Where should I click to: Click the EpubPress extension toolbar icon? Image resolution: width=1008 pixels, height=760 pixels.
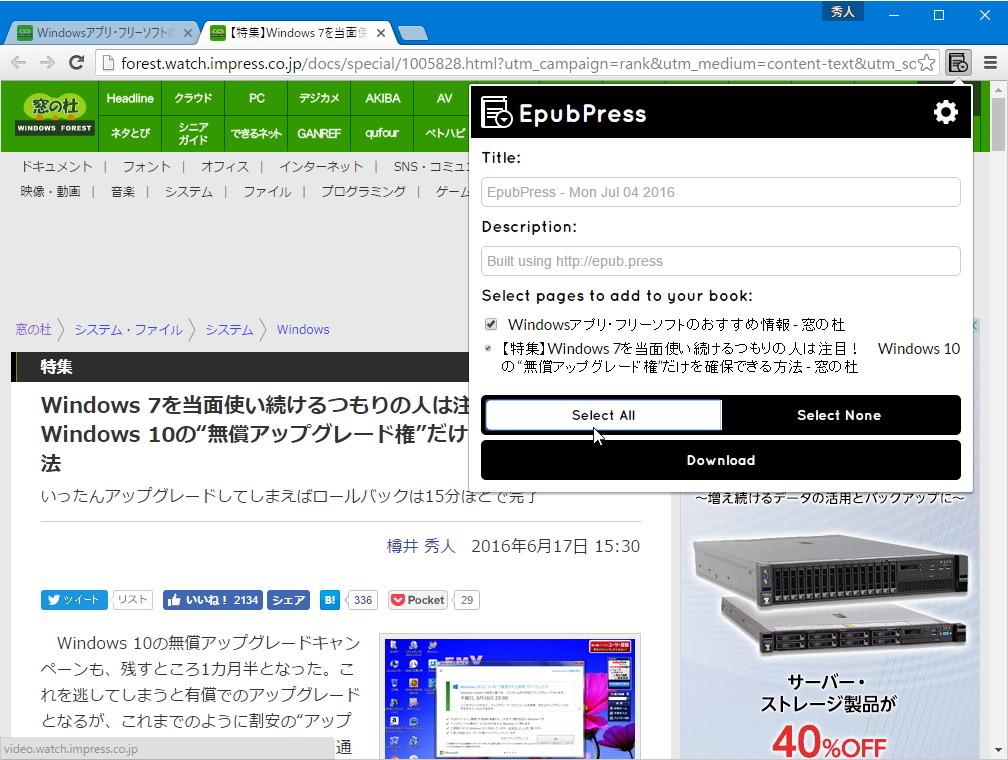(958, 63)
